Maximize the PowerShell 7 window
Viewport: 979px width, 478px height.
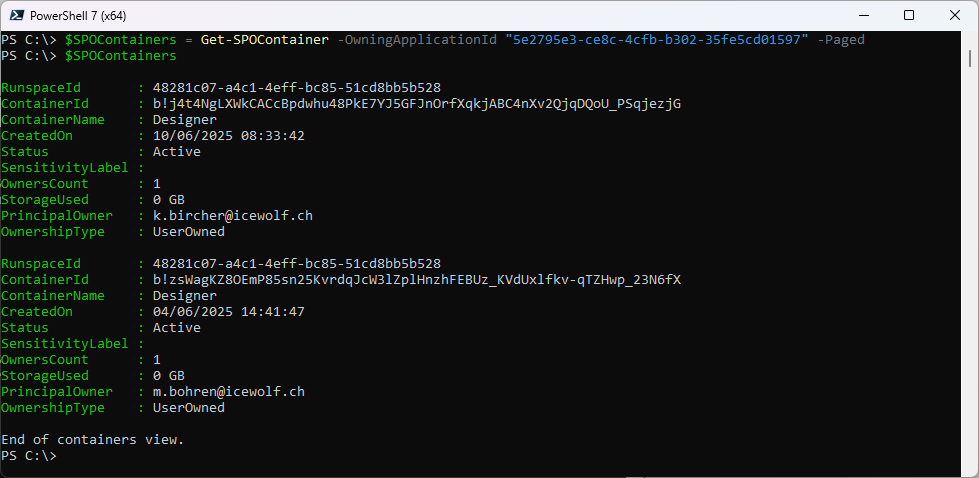click(909, 15)
